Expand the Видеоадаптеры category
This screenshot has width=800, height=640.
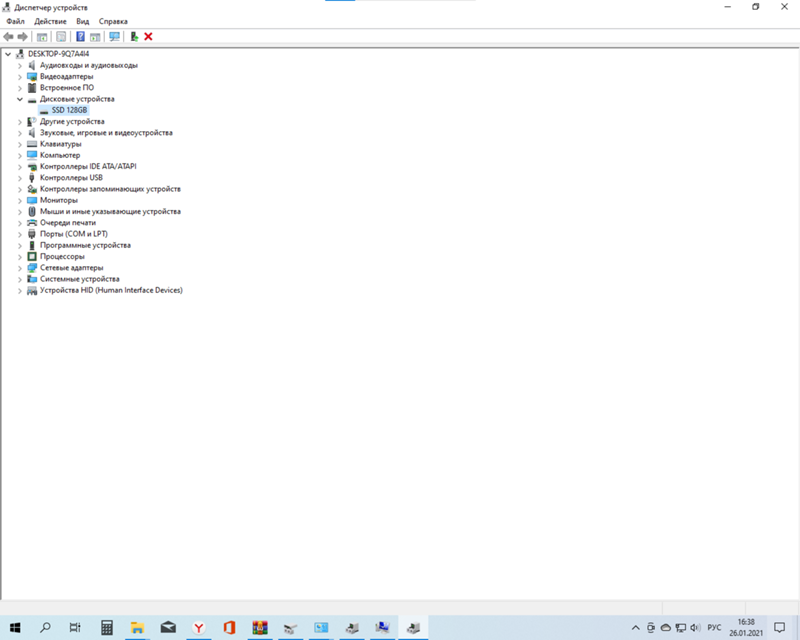(20, 77)
